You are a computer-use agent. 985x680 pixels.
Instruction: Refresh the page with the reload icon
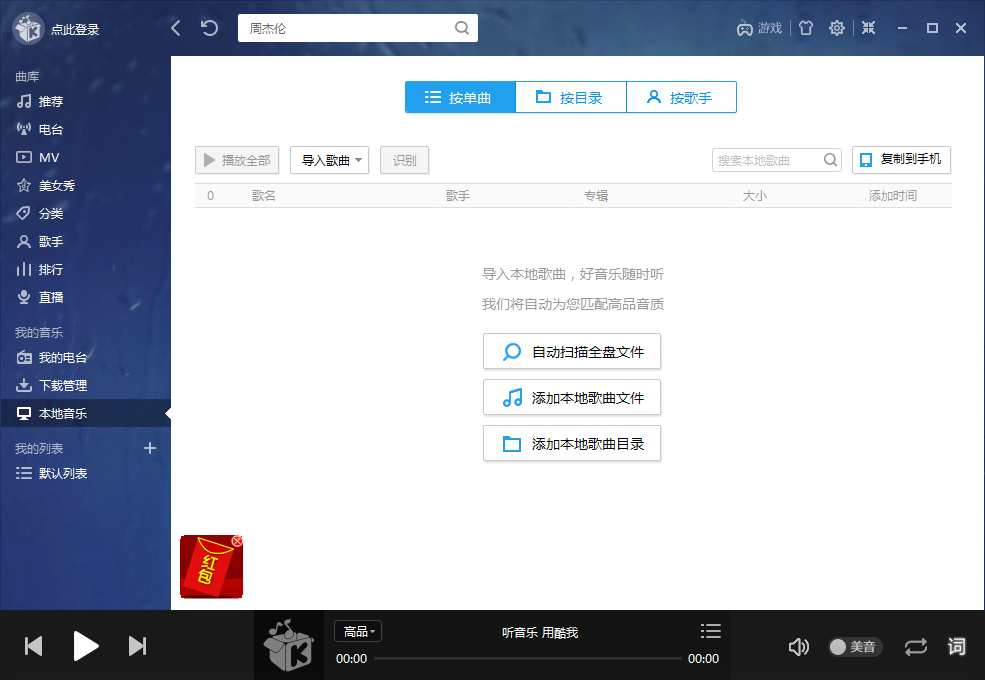click(209, 28)
